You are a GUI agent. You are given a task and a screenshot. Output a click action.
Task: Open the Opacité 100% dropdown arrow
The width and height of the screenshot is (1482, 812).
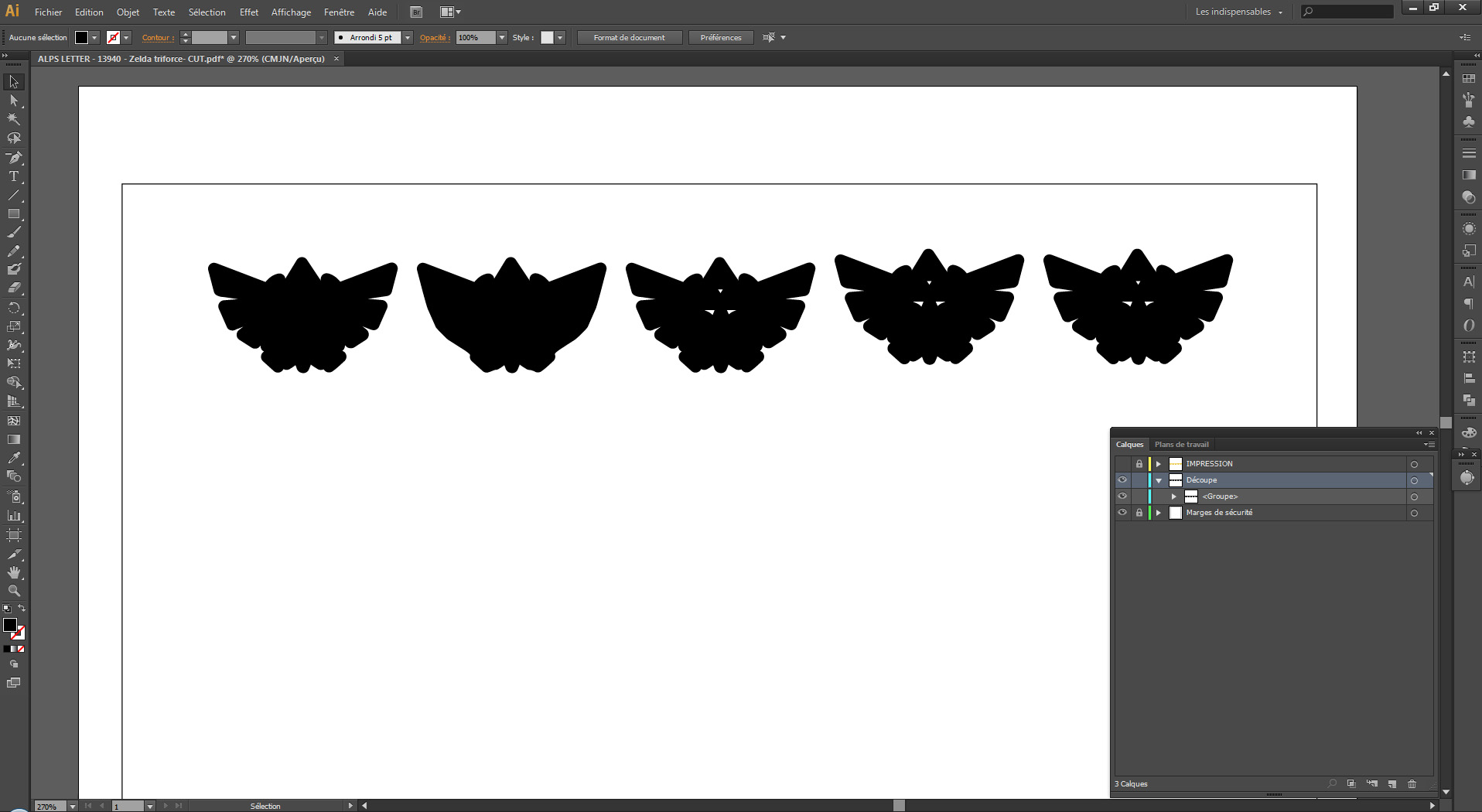[502, 37]
